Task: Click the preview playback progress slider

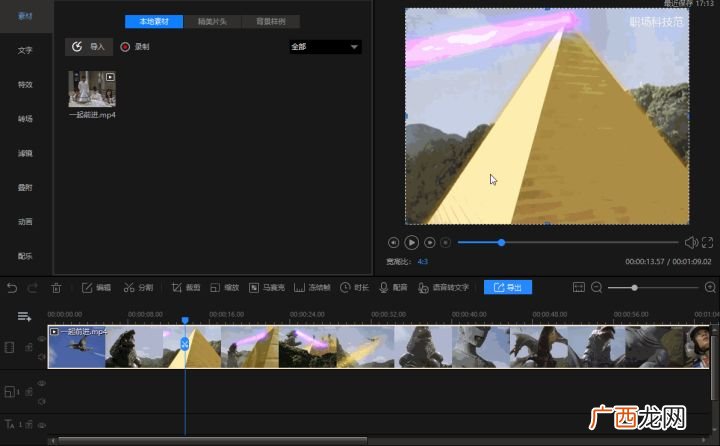Action: point(568,242)
